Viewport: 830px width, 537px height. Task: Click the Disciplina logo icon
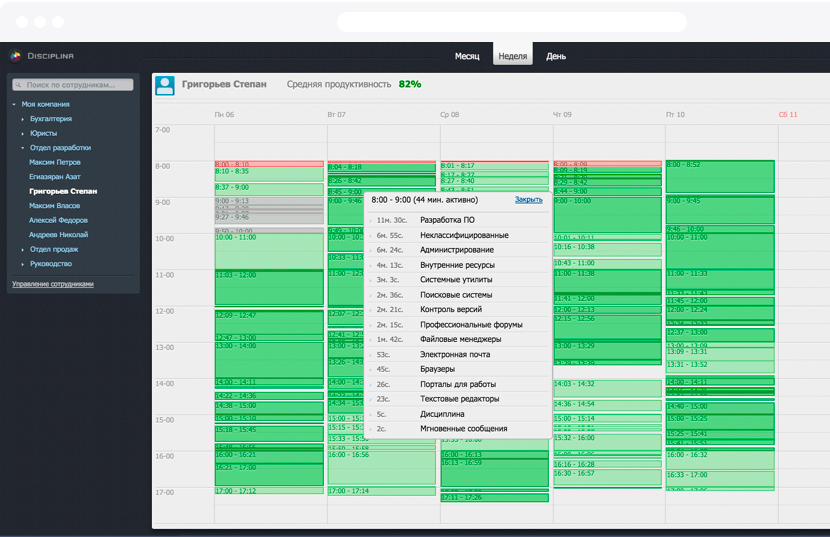point(15,56)
